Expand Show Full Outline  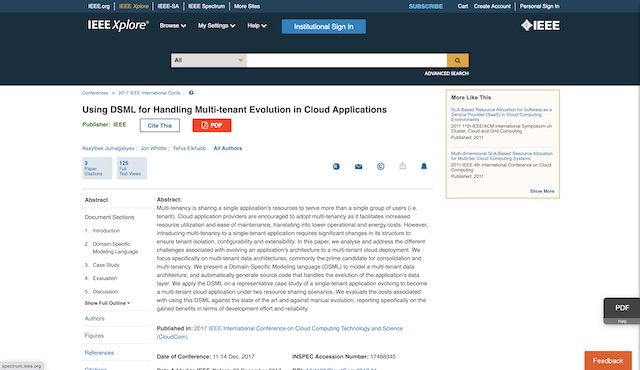click(x=107, y=303)
